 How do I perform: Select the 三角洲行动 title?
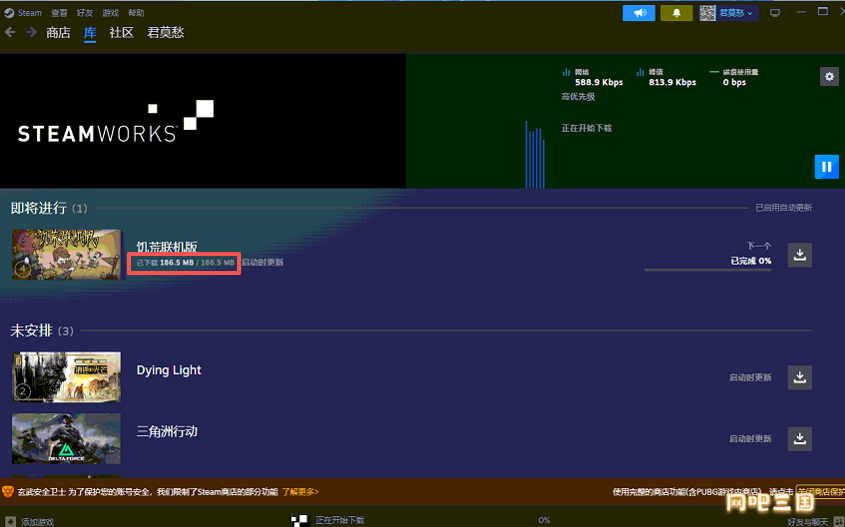[167, 432]
